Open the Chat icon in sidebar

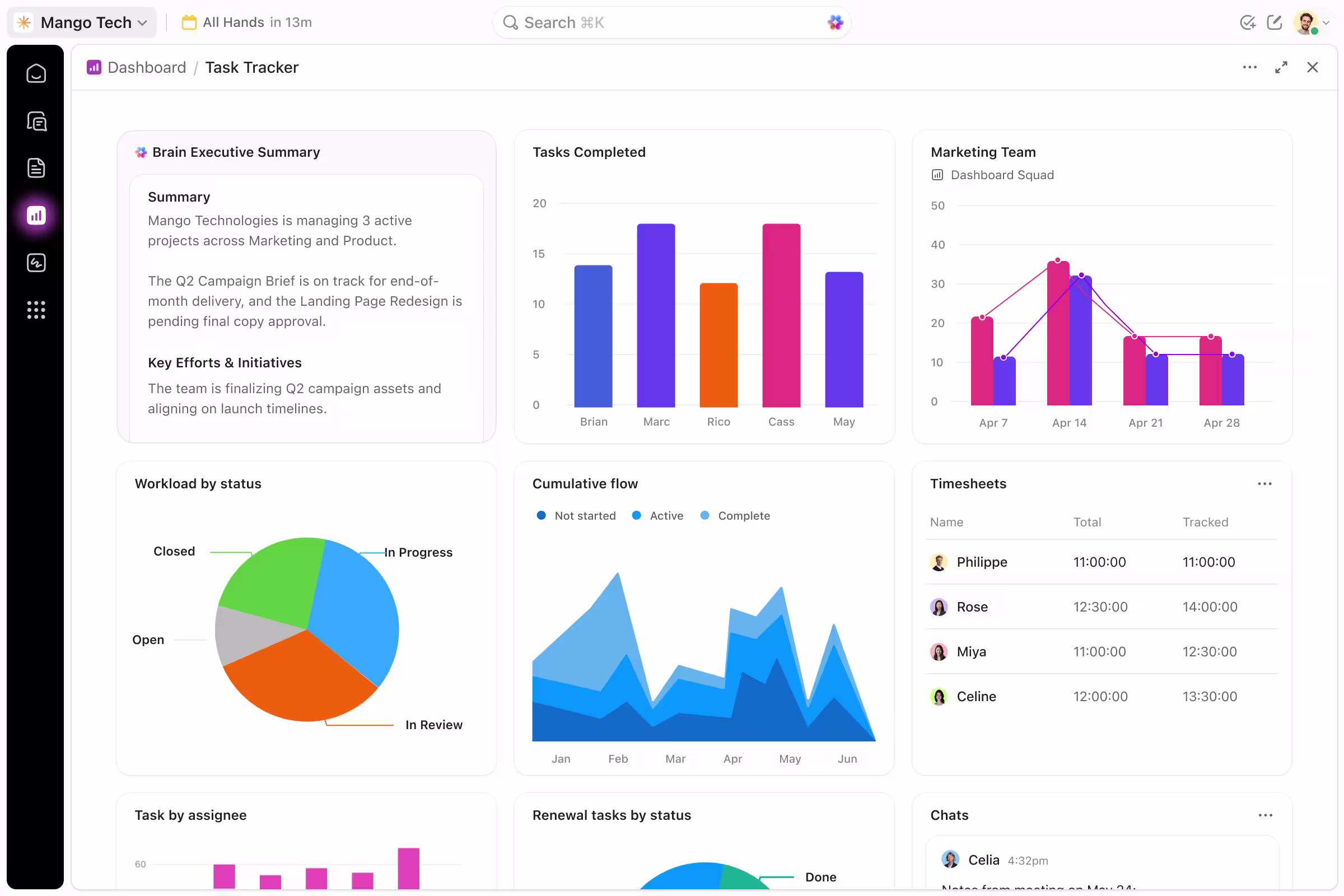tap(36, 121)
